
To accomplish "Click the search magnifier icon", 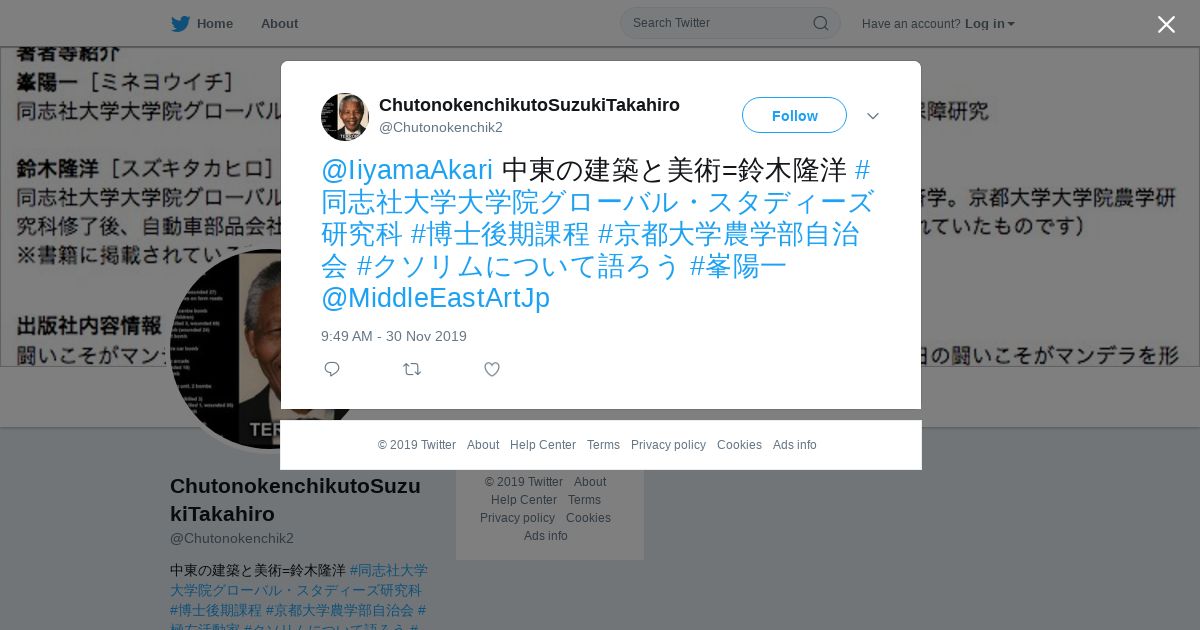I will [820, 23].
